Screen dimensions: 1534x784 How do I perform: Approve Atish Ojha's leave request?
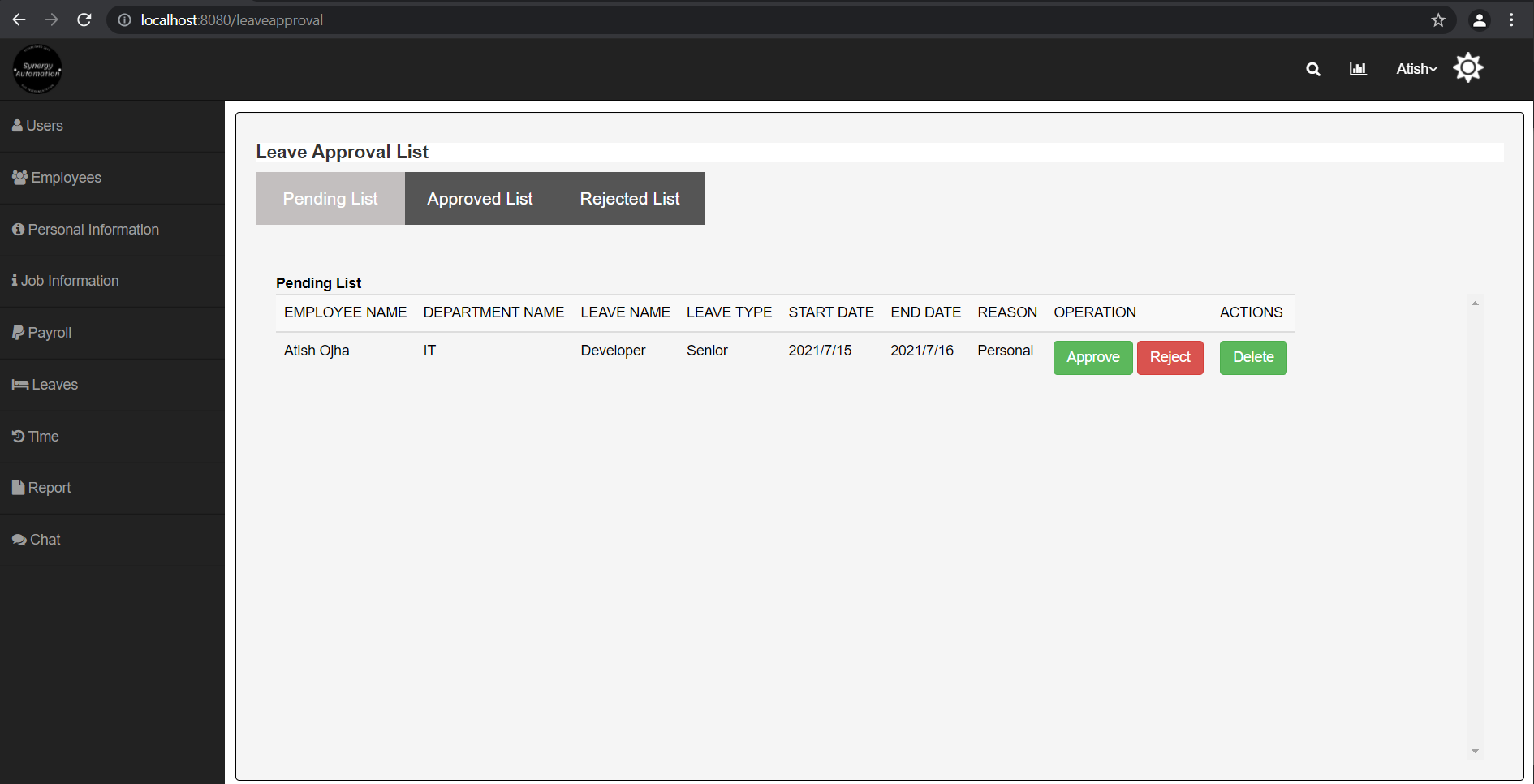point(1092,357)
